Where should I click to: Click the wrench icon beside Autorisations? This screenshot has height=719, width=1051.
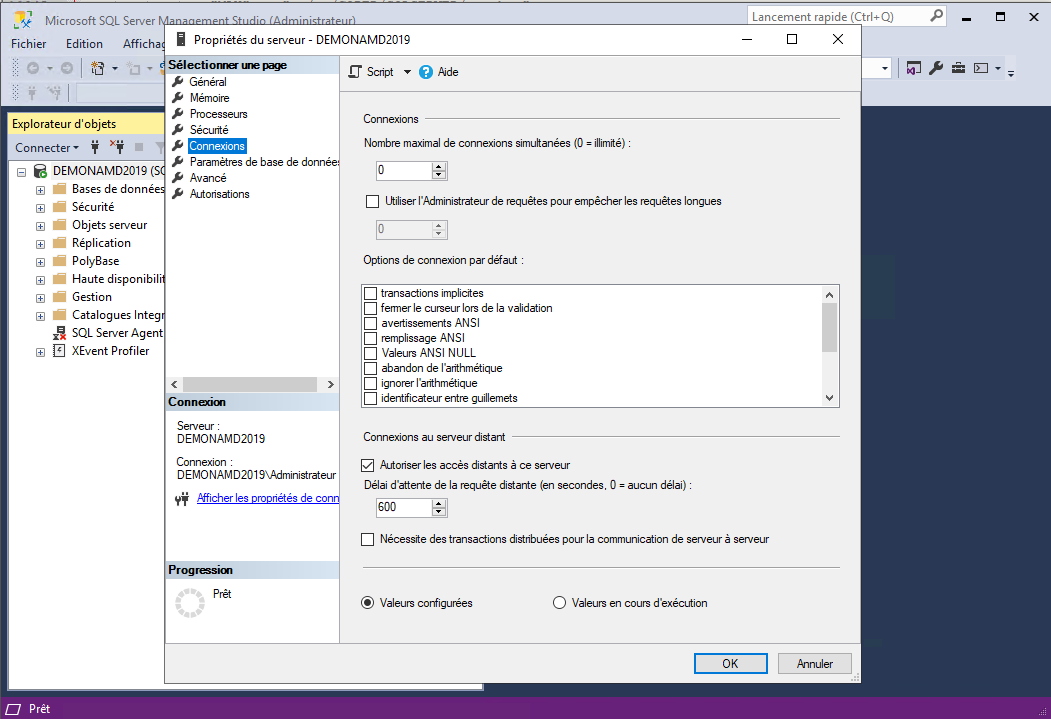[x=178, y=194]
